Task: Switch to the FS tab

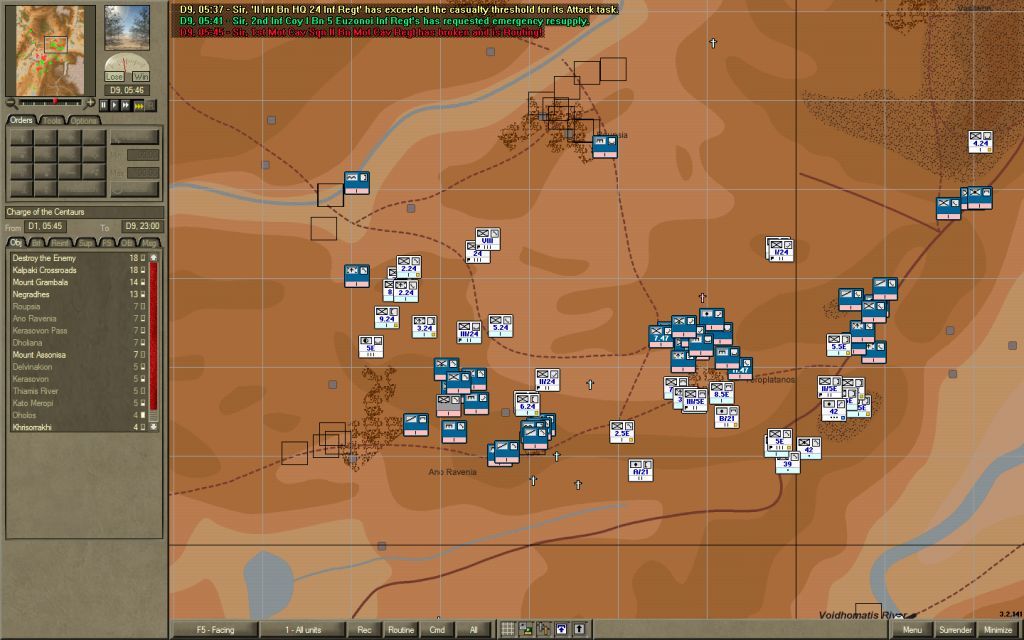Action: 107,242
